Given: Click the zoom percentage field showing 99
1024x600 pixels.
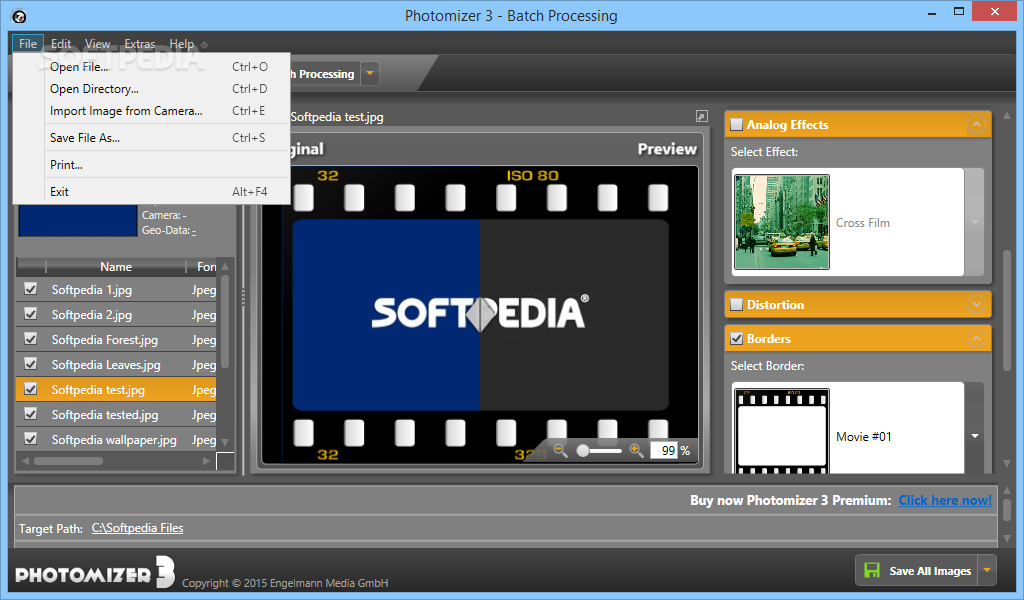Looking at the screenshot, I should point(664,450).
